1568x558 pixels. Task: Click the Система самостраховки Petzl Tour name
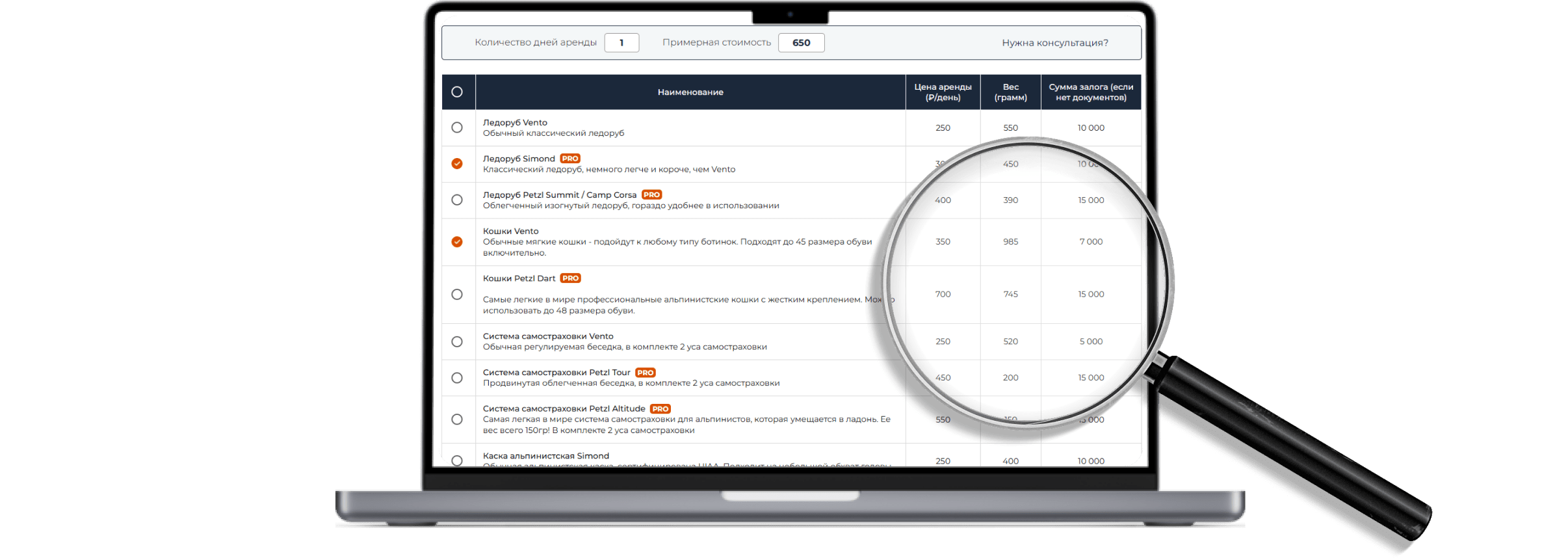point(556,373)
